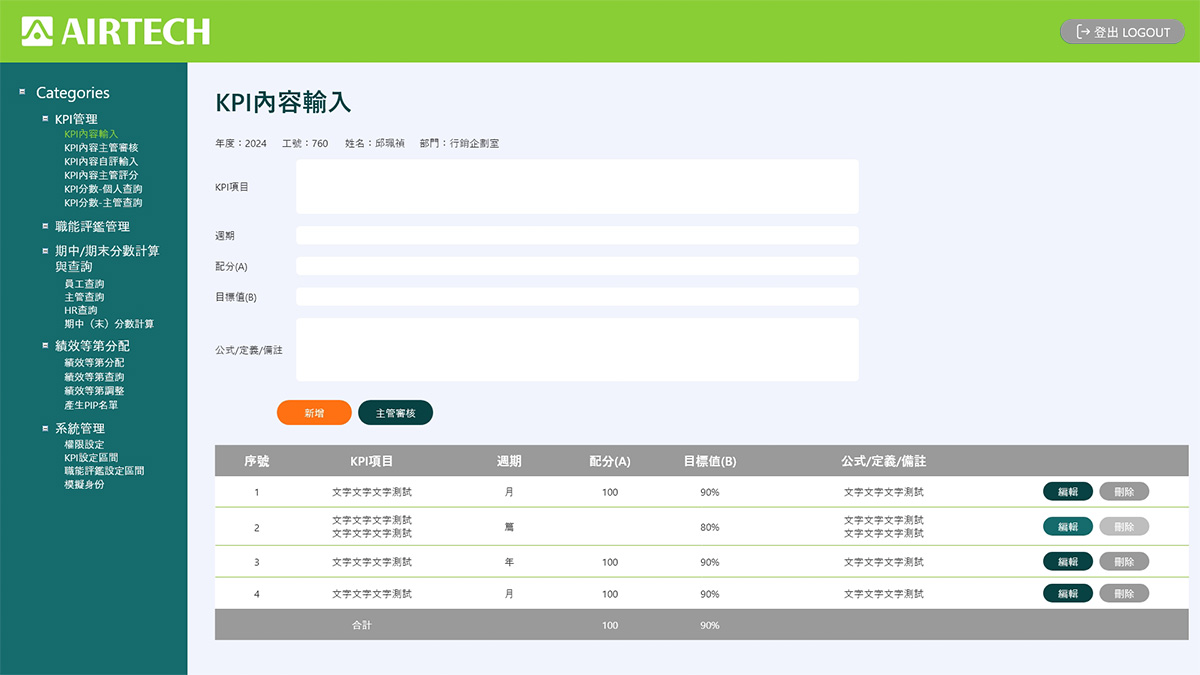Edit row 1 with 編輯 button
Screen dimensions: 1200x675
click(1068, 492)
